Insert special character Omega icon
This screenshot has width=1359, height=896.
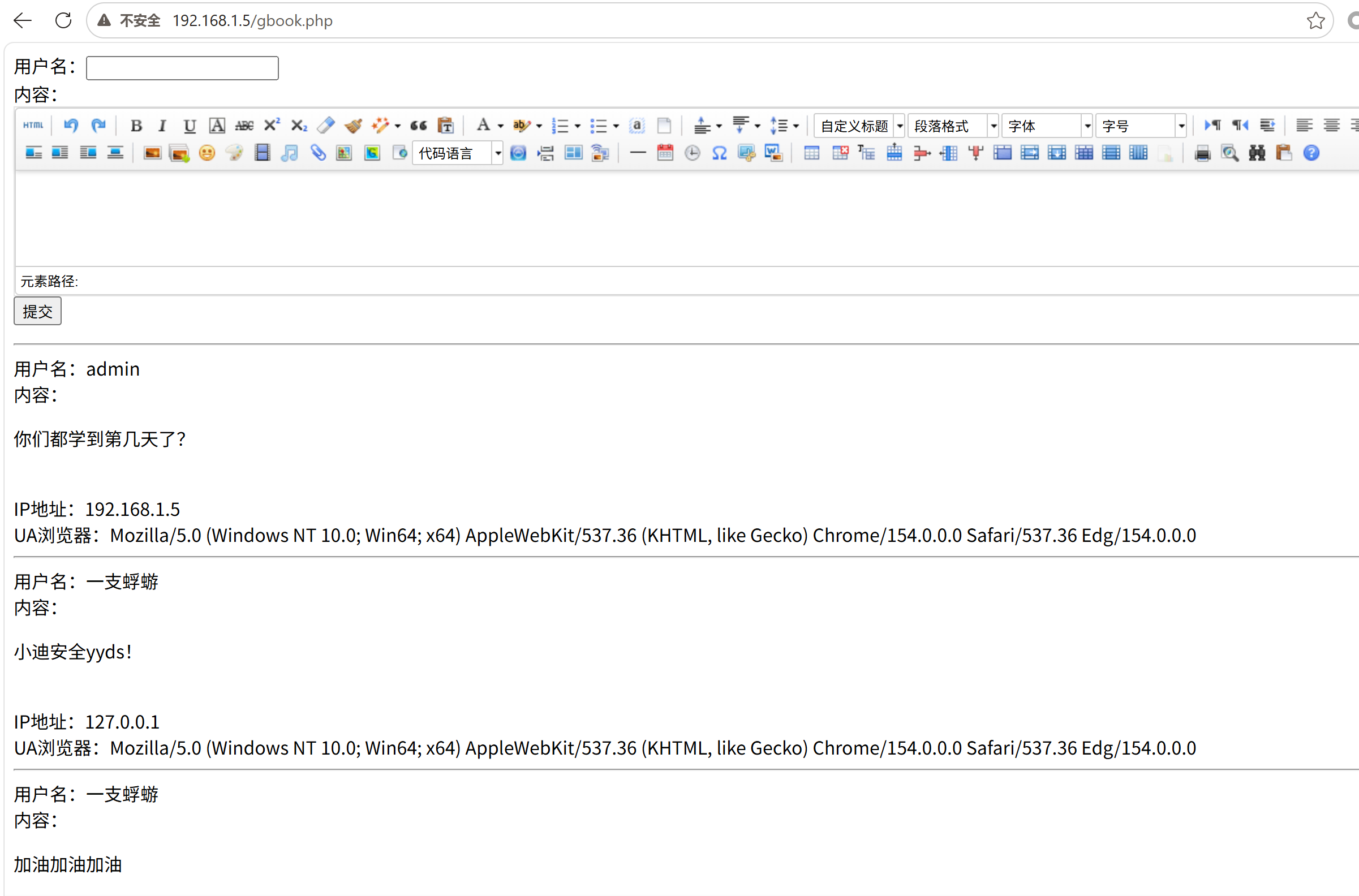pos(720,153)
